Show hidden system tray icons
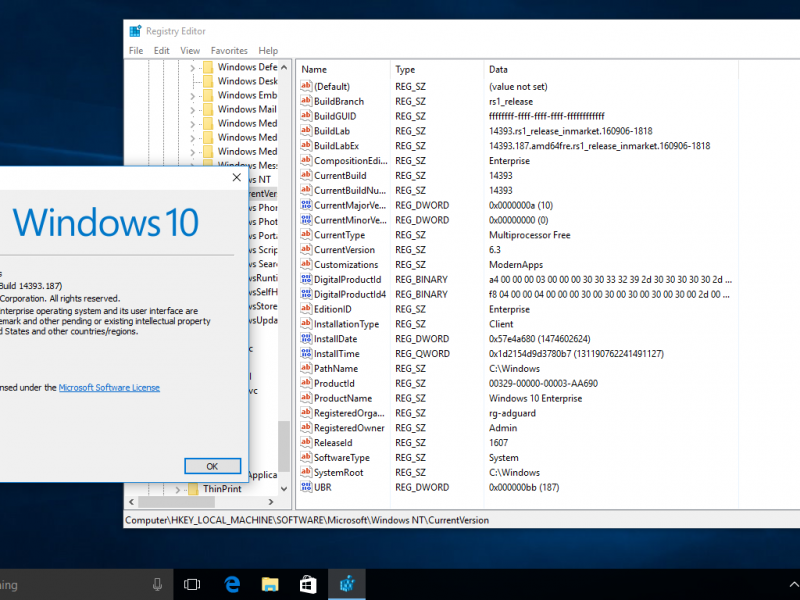The height and width of the screenshot is (600, 800). [x=793, y=585]
